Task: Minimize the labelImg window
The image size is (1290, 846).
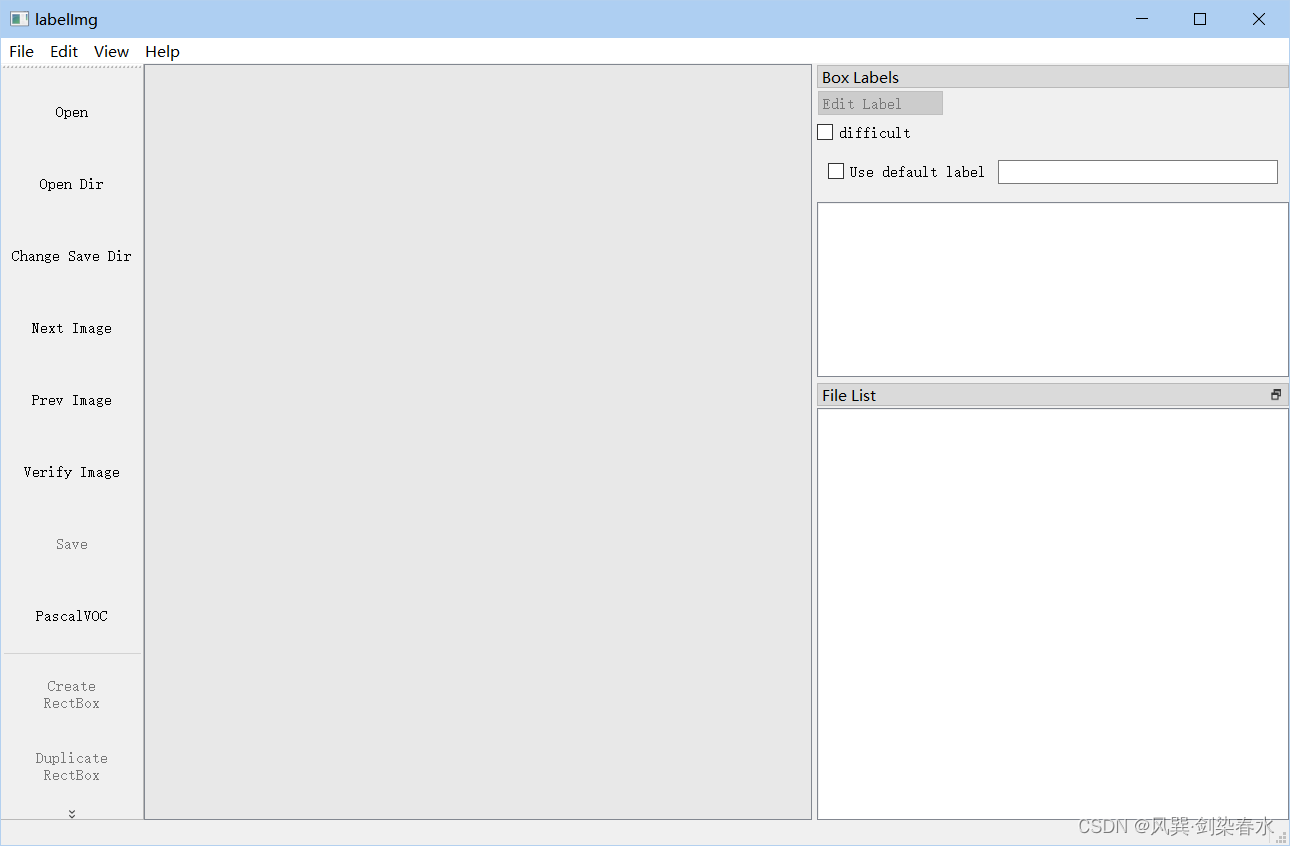Action: [1142, 19]
